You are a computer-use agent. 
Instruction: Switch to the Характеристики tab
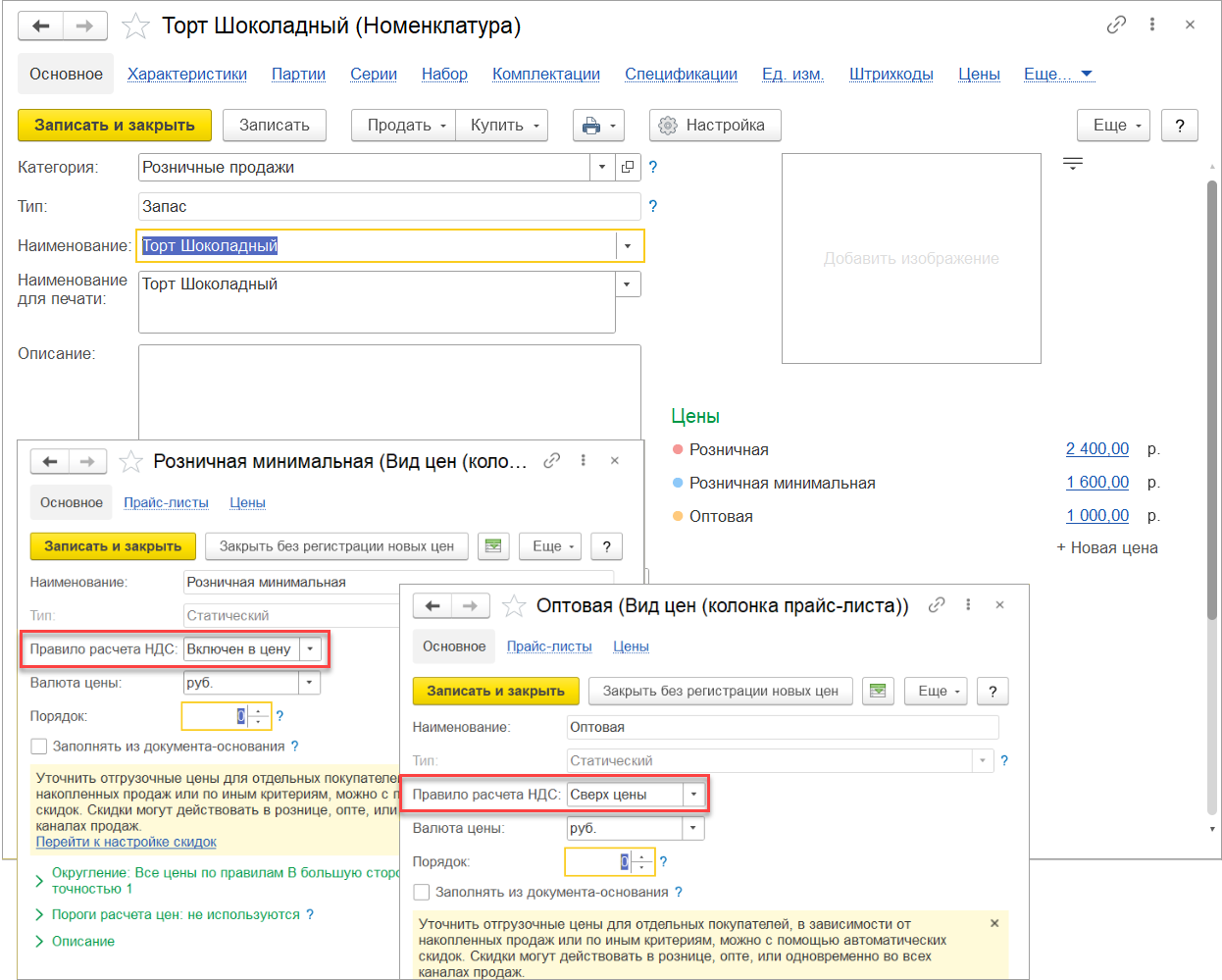(187, 75)
